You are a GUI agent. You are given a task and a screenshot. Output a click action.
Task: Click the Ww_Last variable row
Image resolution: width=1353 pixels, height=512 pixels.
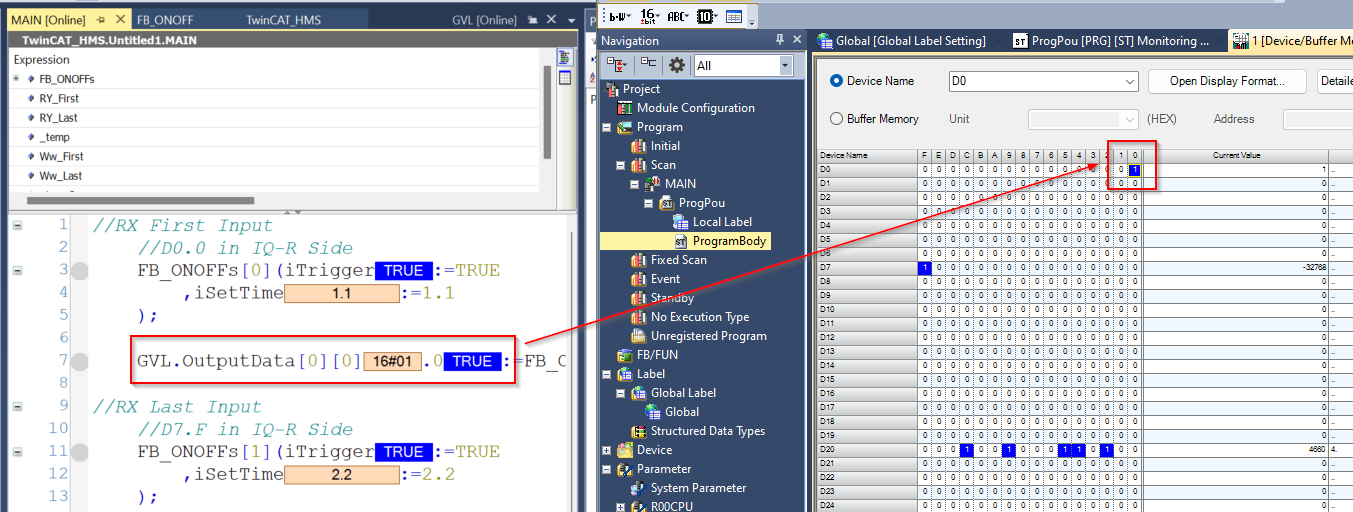(275, 176)
